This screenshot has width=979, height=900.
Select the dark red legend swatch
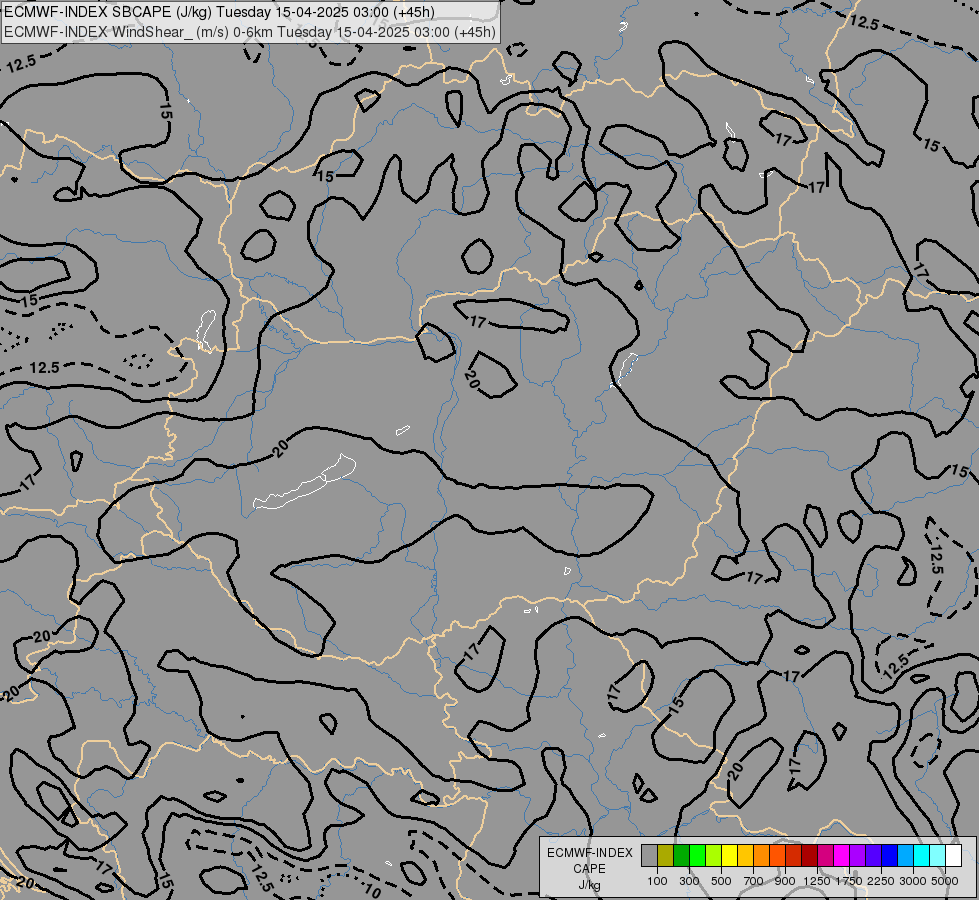pyautogui.click(x=810, y=855)
